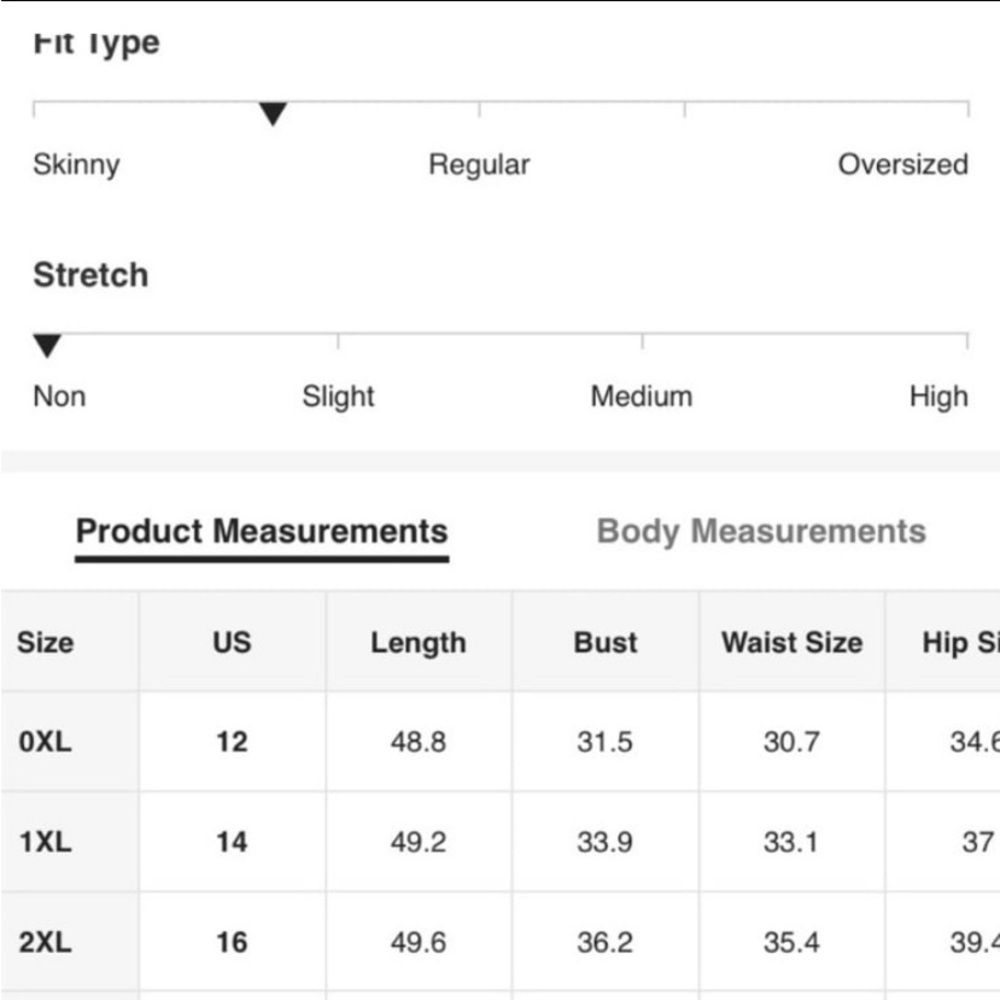1000x1000 pixels.
Task: Click the Medium stretch label
Action: click(642, 396)
